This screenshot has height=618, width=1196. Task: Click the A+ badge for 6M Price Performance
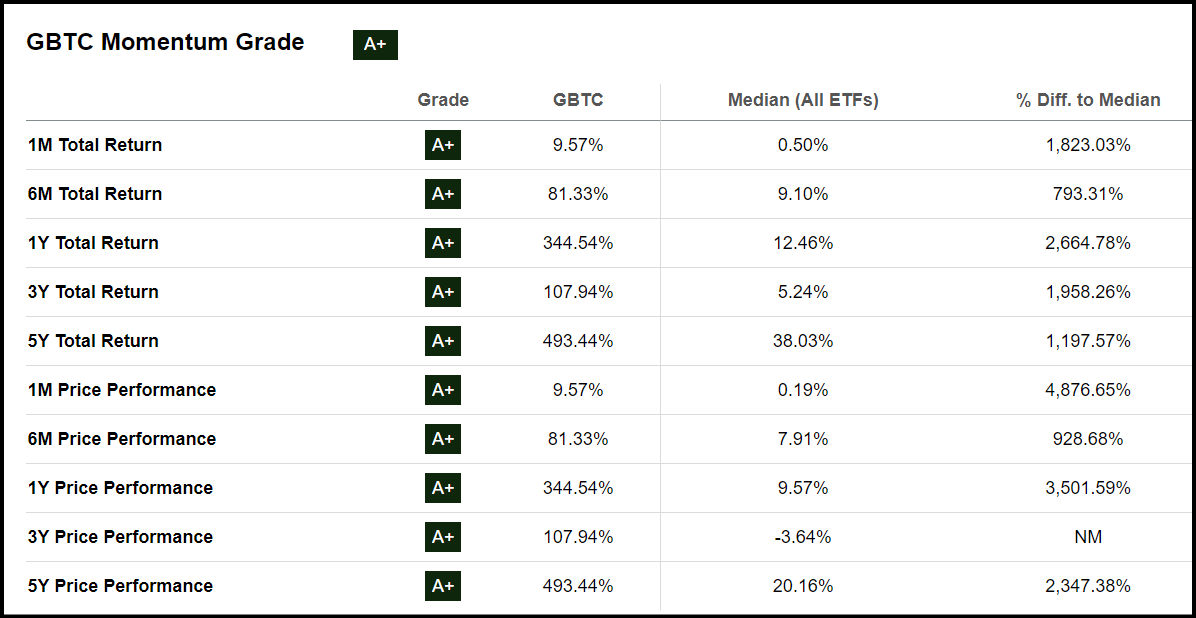pos(443,439)
